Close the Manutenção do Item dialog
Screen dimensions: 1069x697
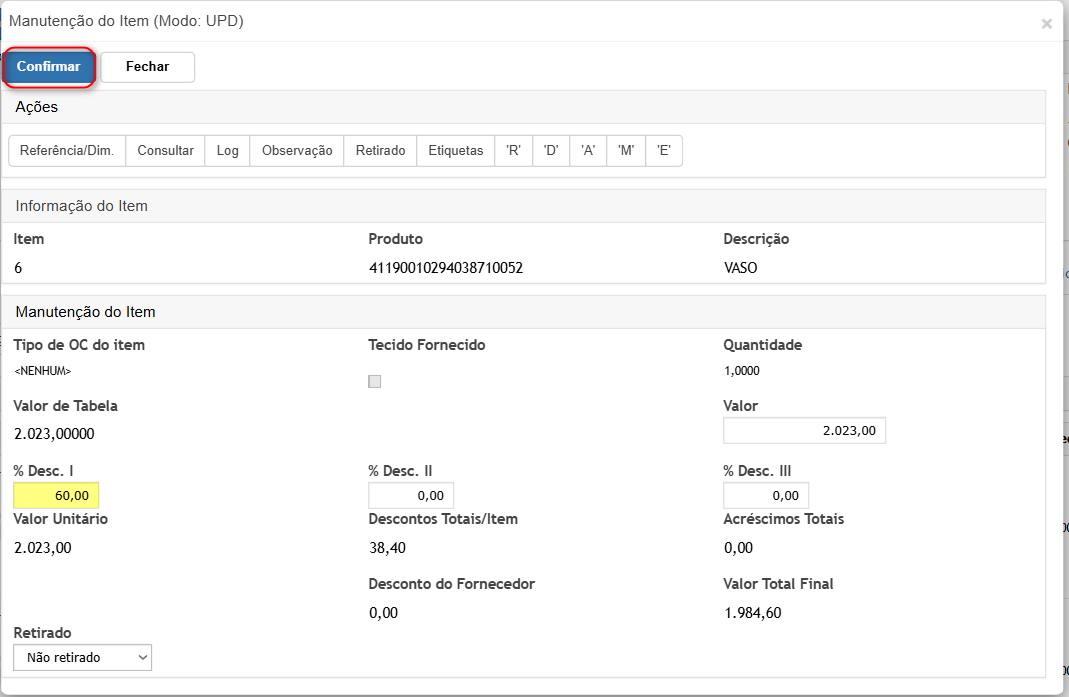[1046, 24]
